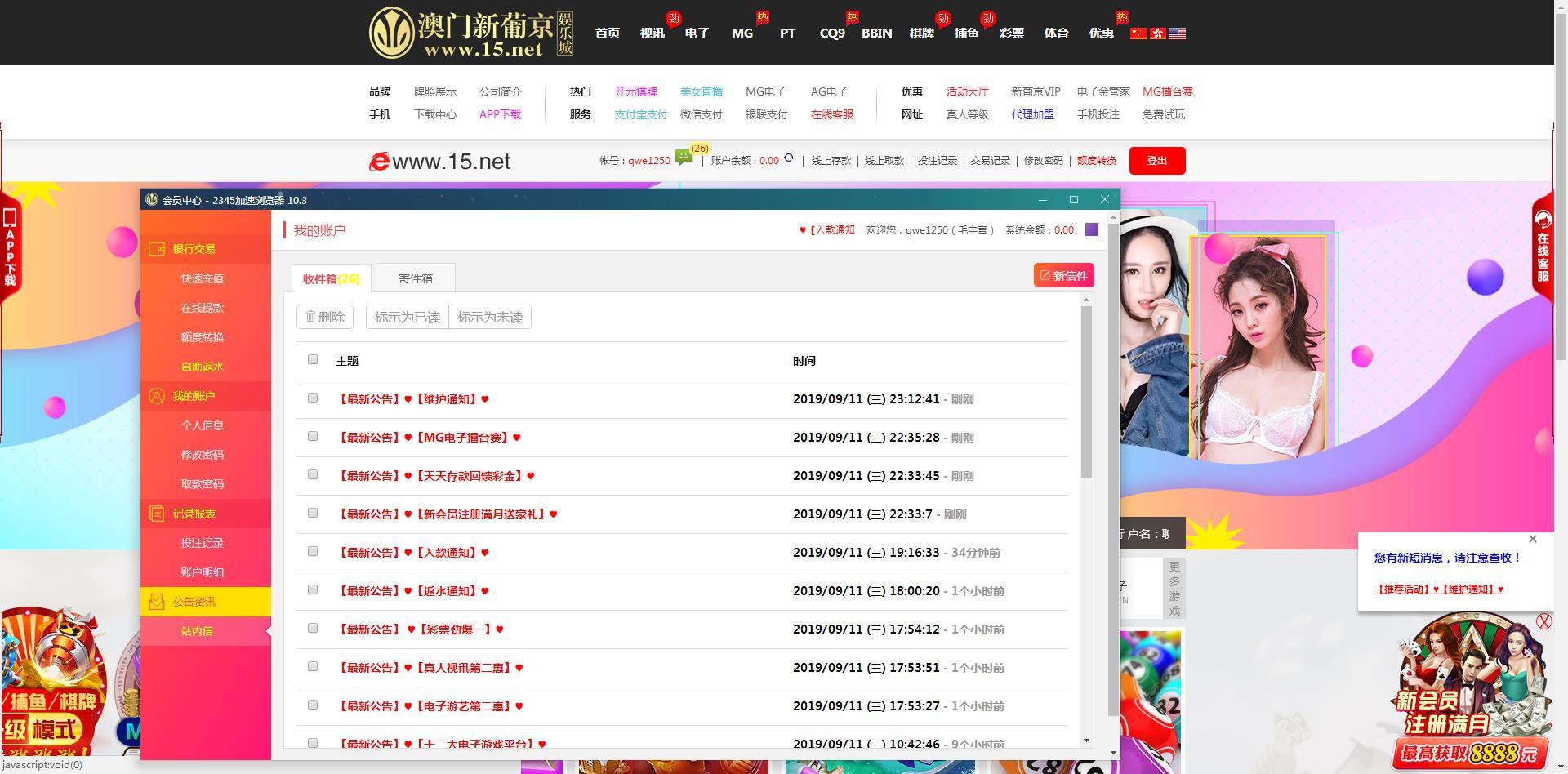Click the 更多游戏 side button

[1174, 589]
